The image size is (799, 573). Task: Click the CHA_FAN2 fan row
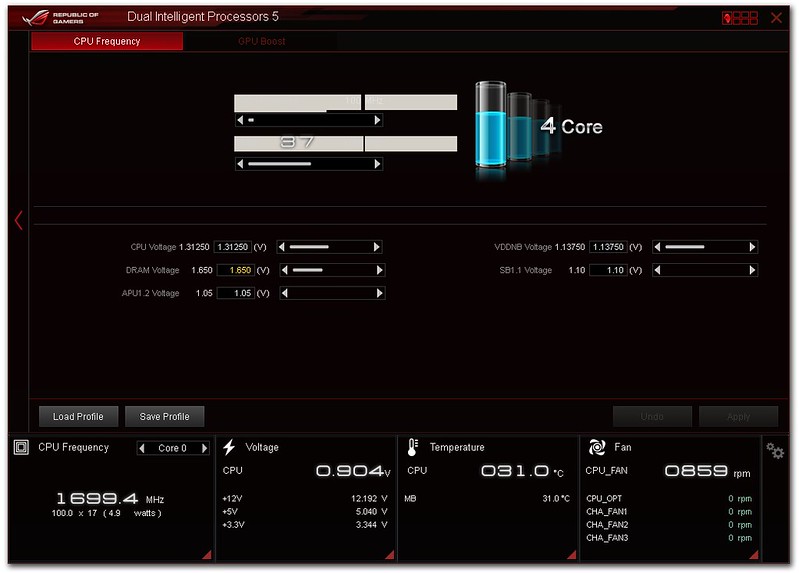pyautogui.click(x=669, y=525)
